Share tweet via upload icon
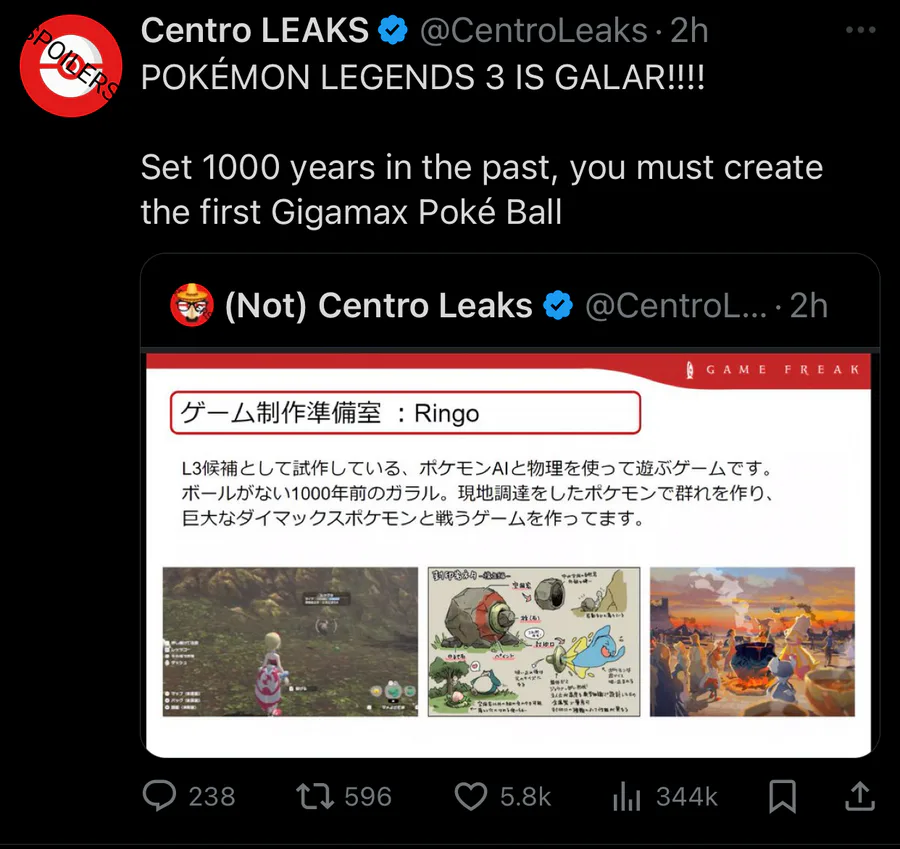The image size is (900, 849). (x=859, y=796)
